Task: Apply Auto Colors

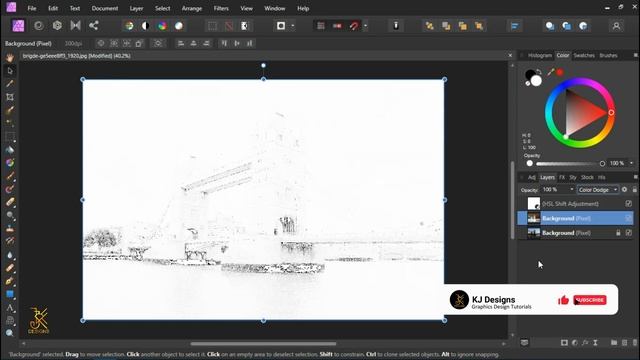Action: pyautogui.click(x=162, y=26)
